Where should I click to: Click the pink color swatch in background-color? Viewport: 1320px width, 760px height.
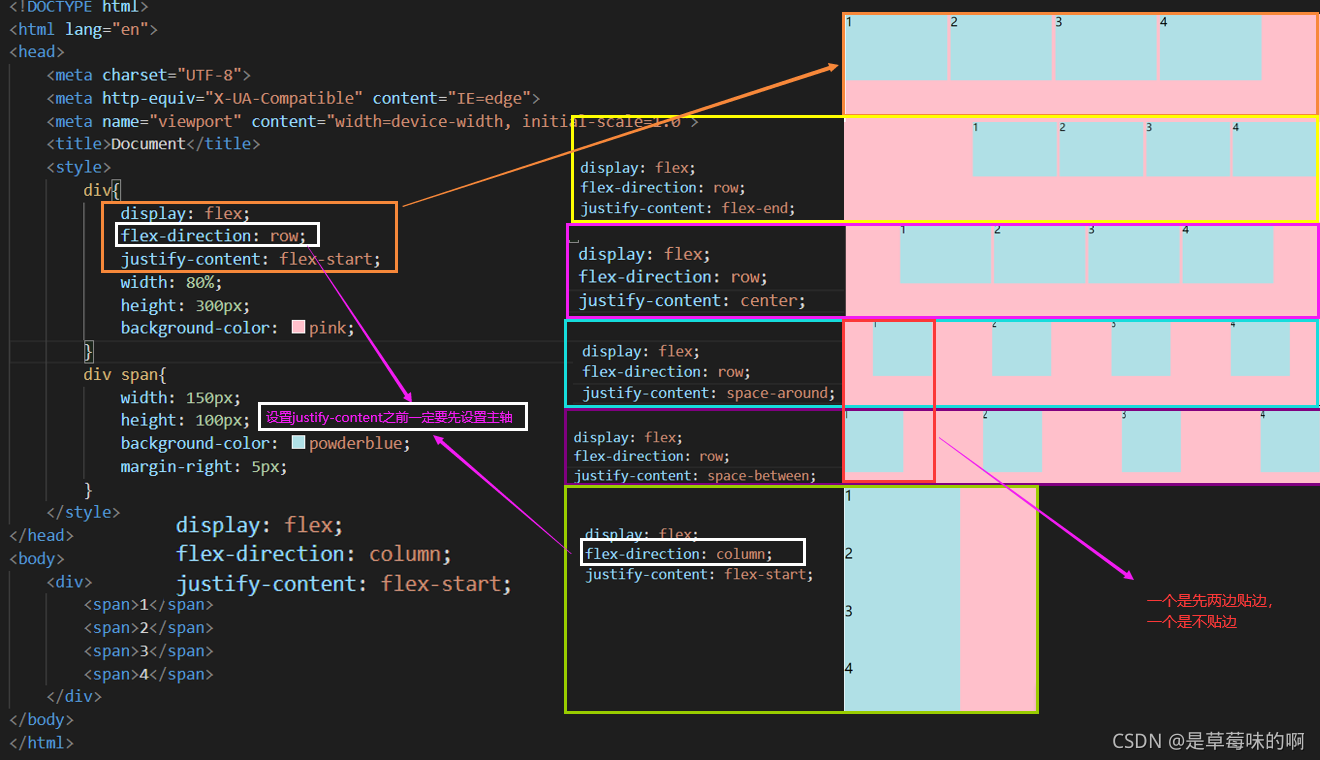[x=298, y=328]
